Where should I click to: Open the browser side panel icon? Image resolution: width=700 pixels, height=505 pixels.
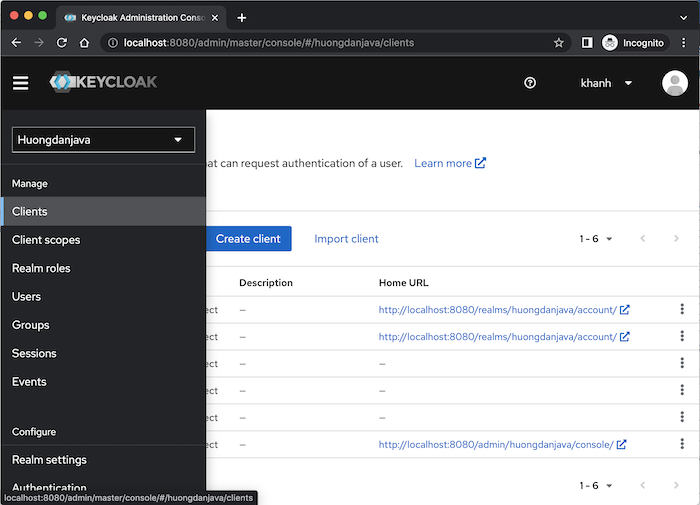coord(587,43)
